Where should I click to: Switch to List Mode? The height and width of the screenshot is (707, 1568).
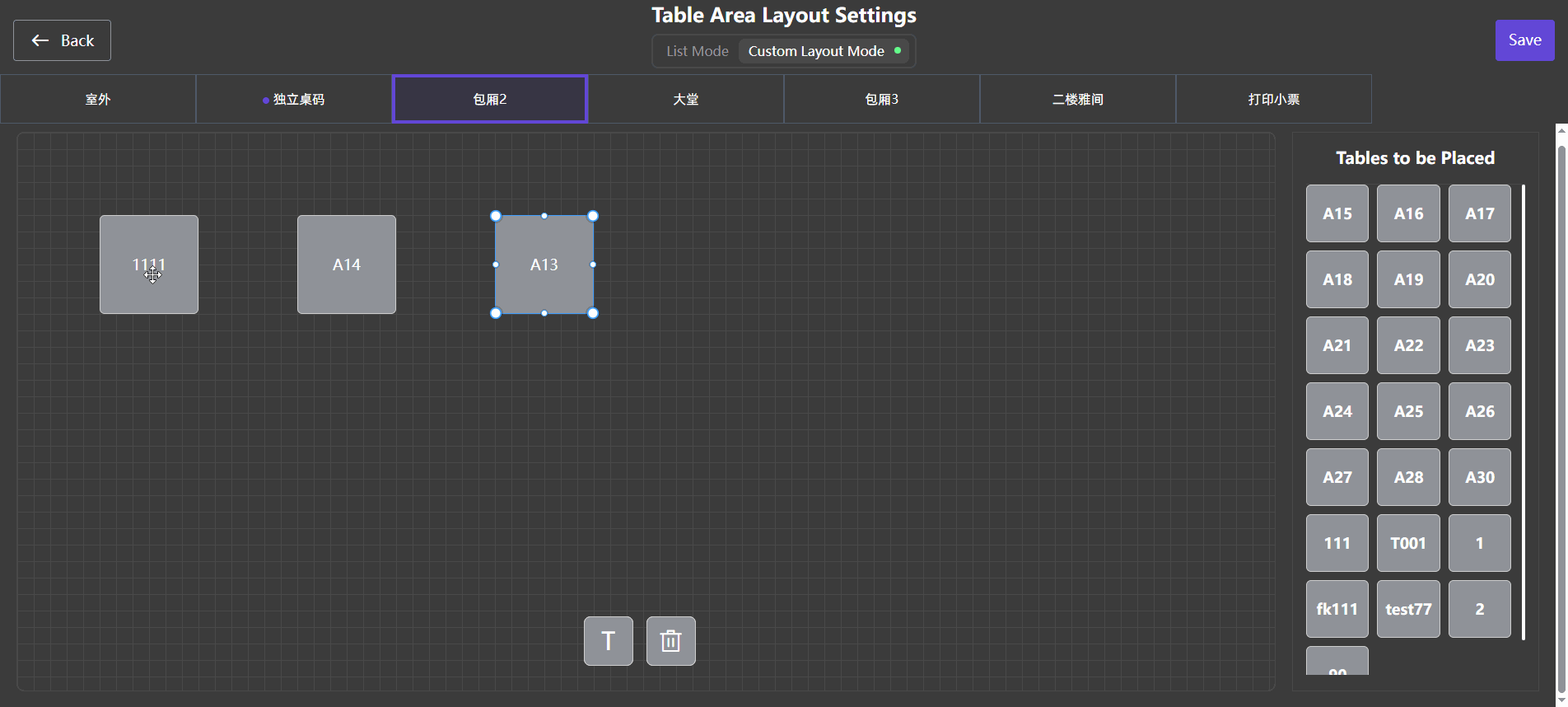697,51
